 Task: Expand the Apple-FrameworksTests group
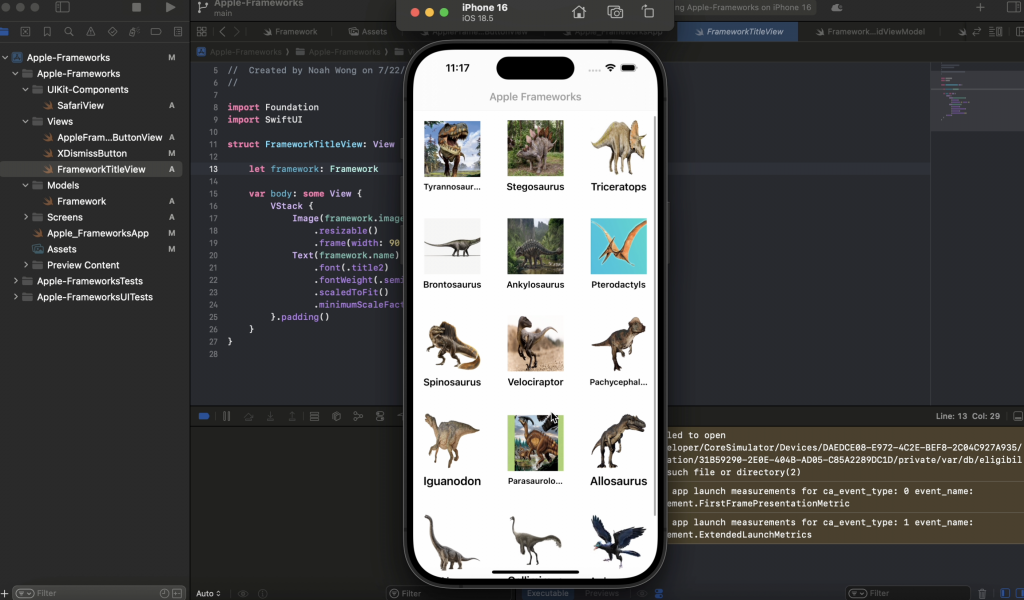point(15,281)
